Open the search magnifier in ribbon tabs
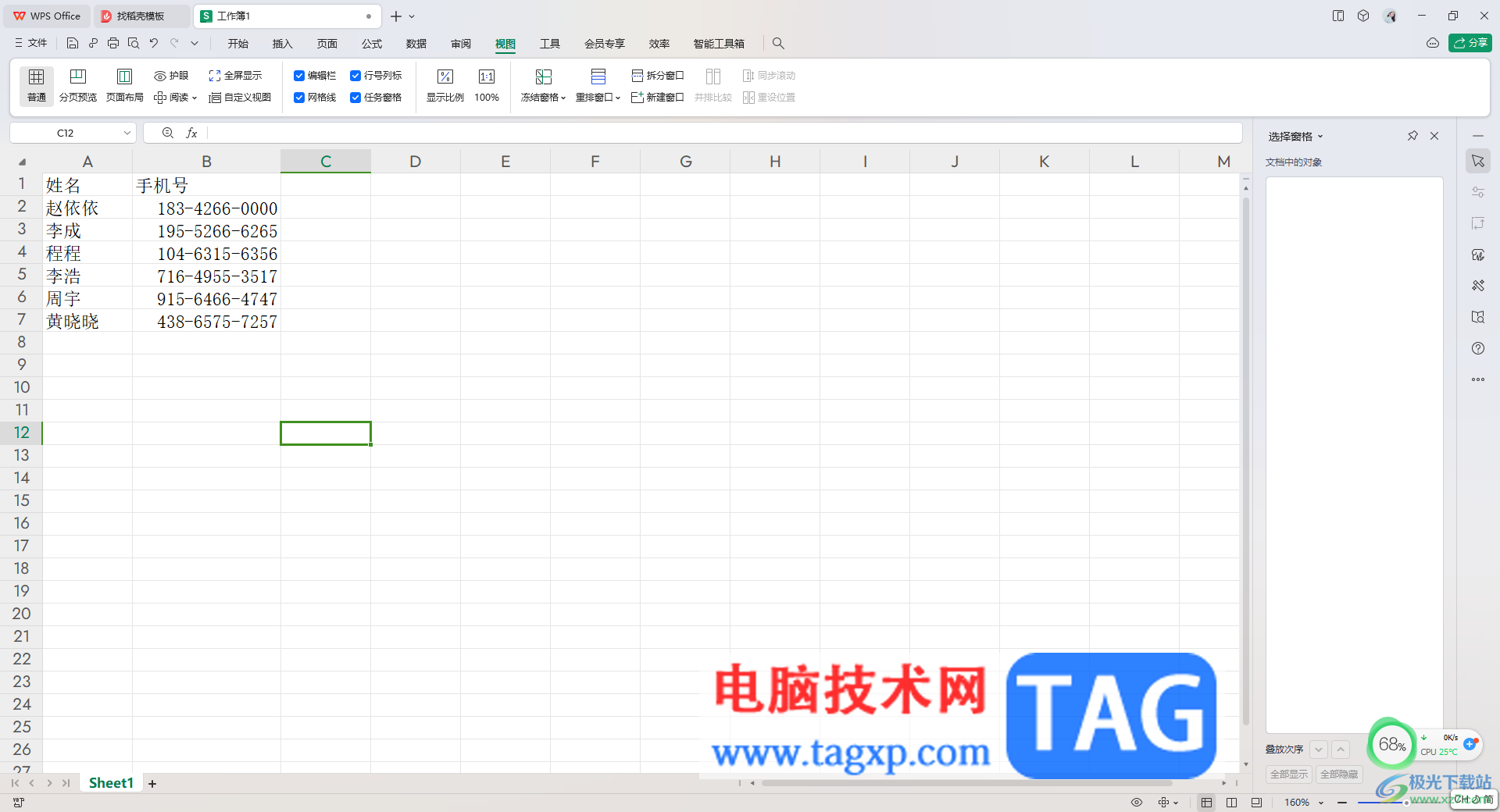The height and width of the screenshot is (812, 1500). coord(778,44)
